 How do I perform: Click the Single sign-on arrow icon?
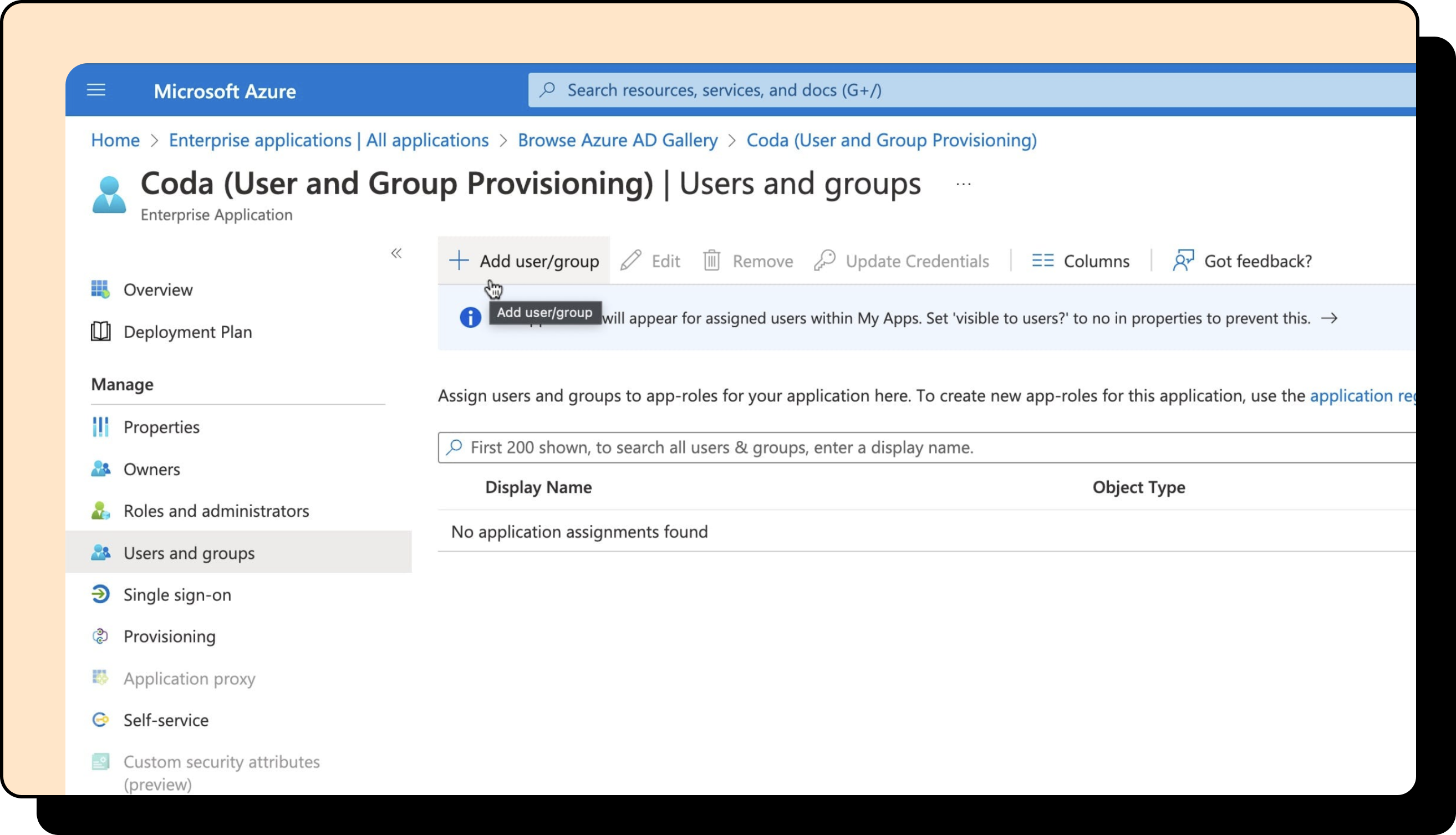point(100,594)
